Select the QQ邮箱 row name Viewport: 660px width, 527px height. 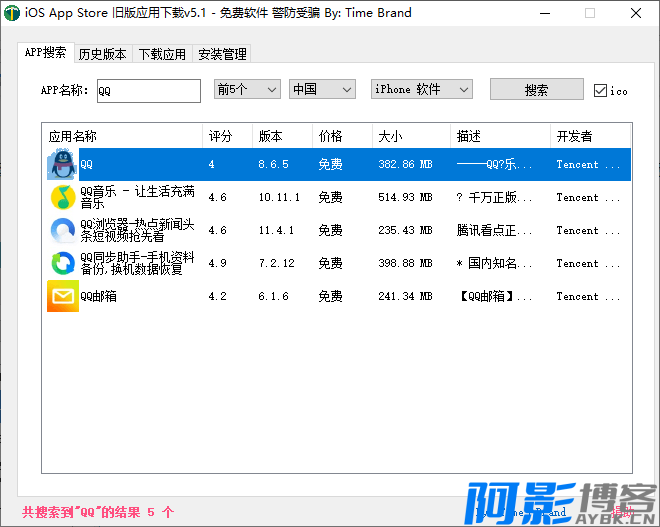click(x=98, y=296)
